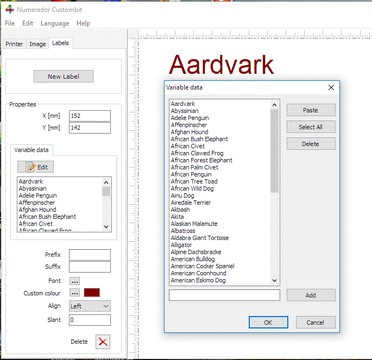
Task: Open the Language menu
Action: [x=55, y=23]
